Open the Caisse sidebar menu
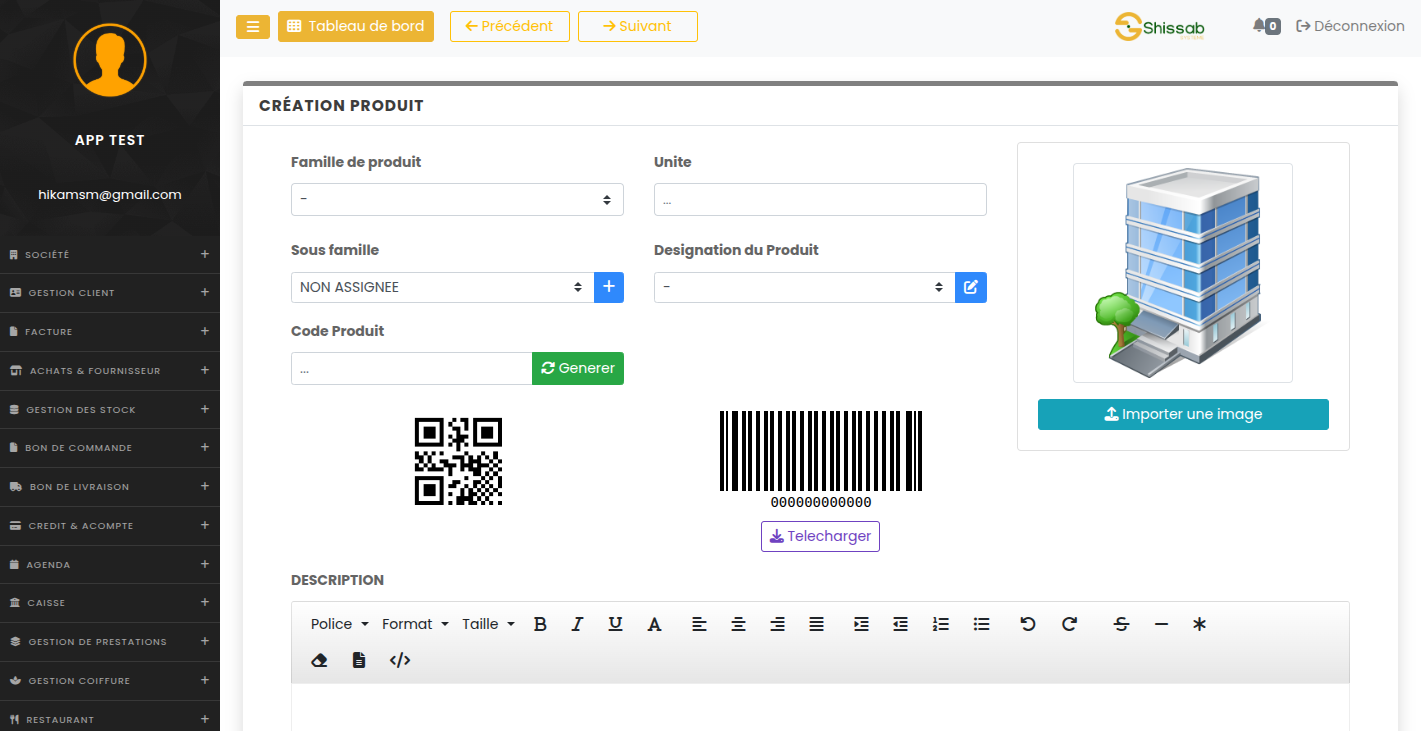 110,602
